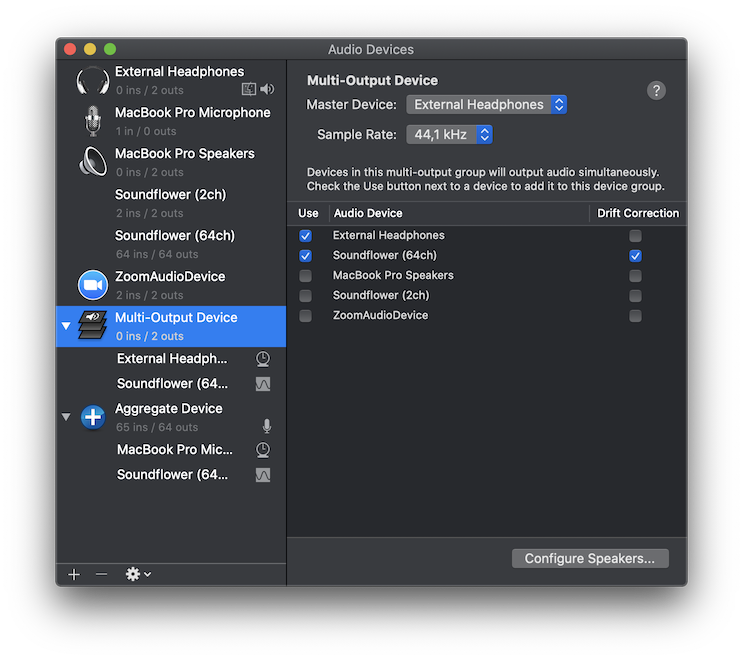The width and height of the screenshot is (743, 660).
Task: Click the drift icon beside Soundflower (64... under Aggregate Device
Action: click(263, 475)
